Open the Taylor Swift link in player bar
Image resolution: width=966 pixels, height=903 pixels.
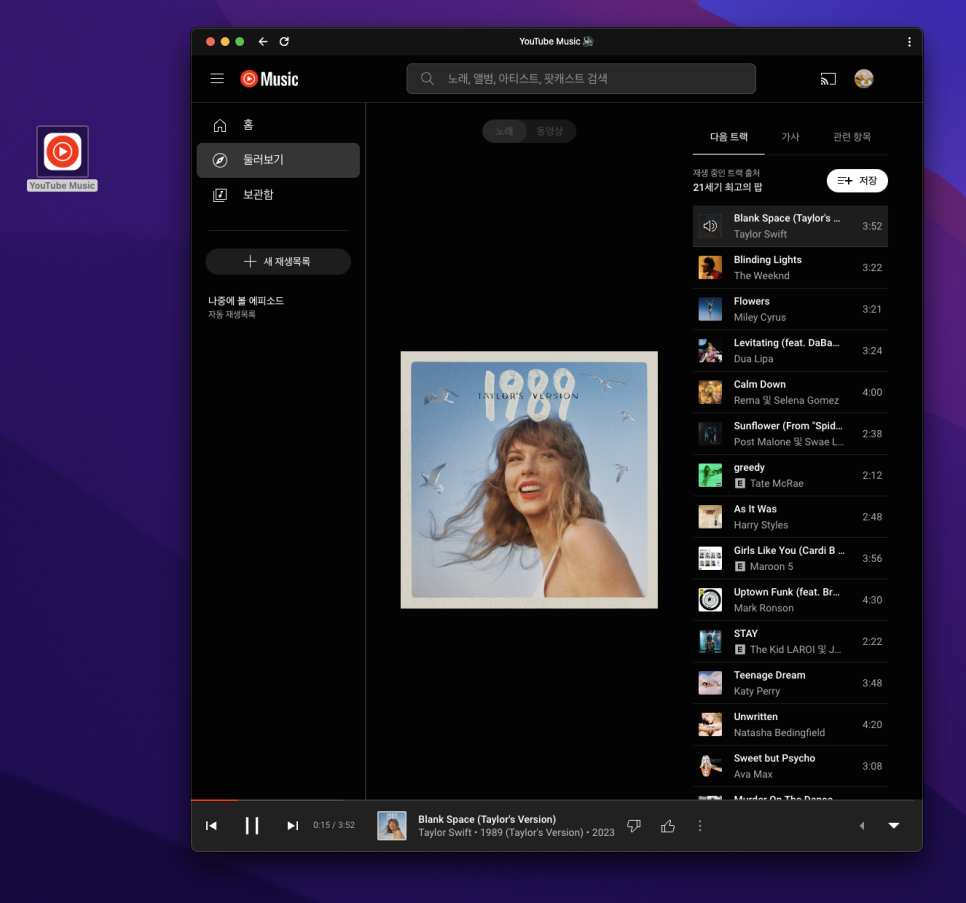[x=444, y=833]
